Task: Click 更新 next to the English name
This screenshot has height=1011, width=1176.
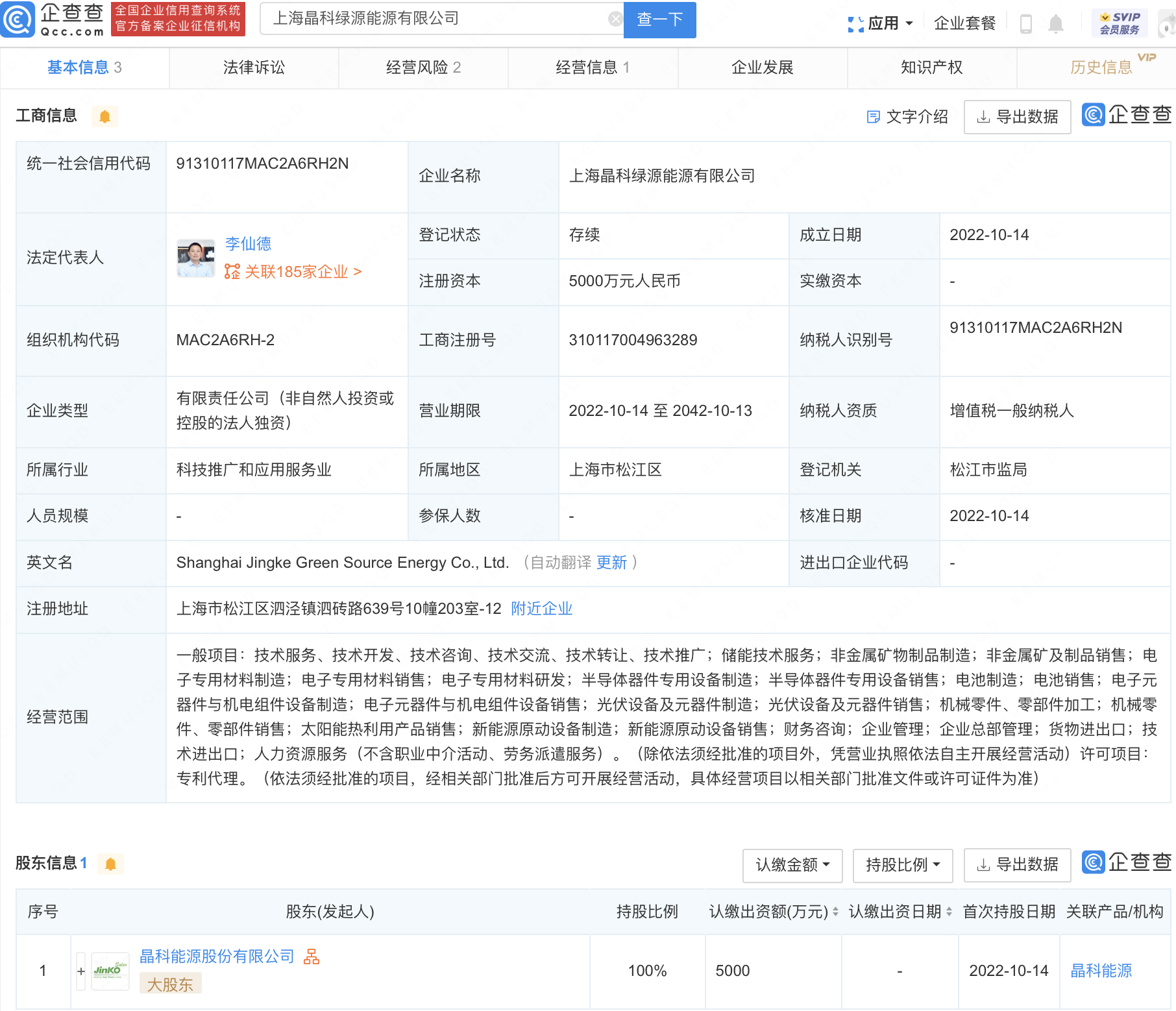Action: click(x=611, y=563)
